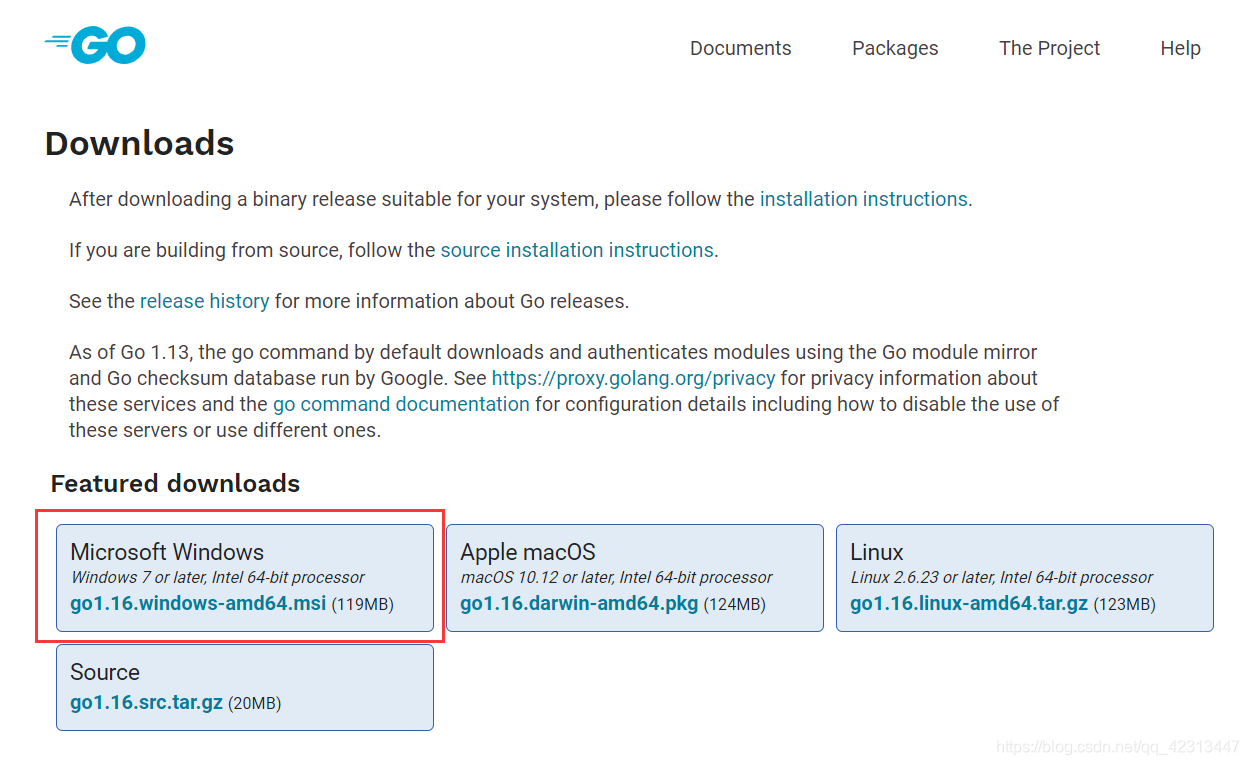Download go1.16.src.tar.gz
Viewport: 1249px width, 765px height.
tap(147, 703)
